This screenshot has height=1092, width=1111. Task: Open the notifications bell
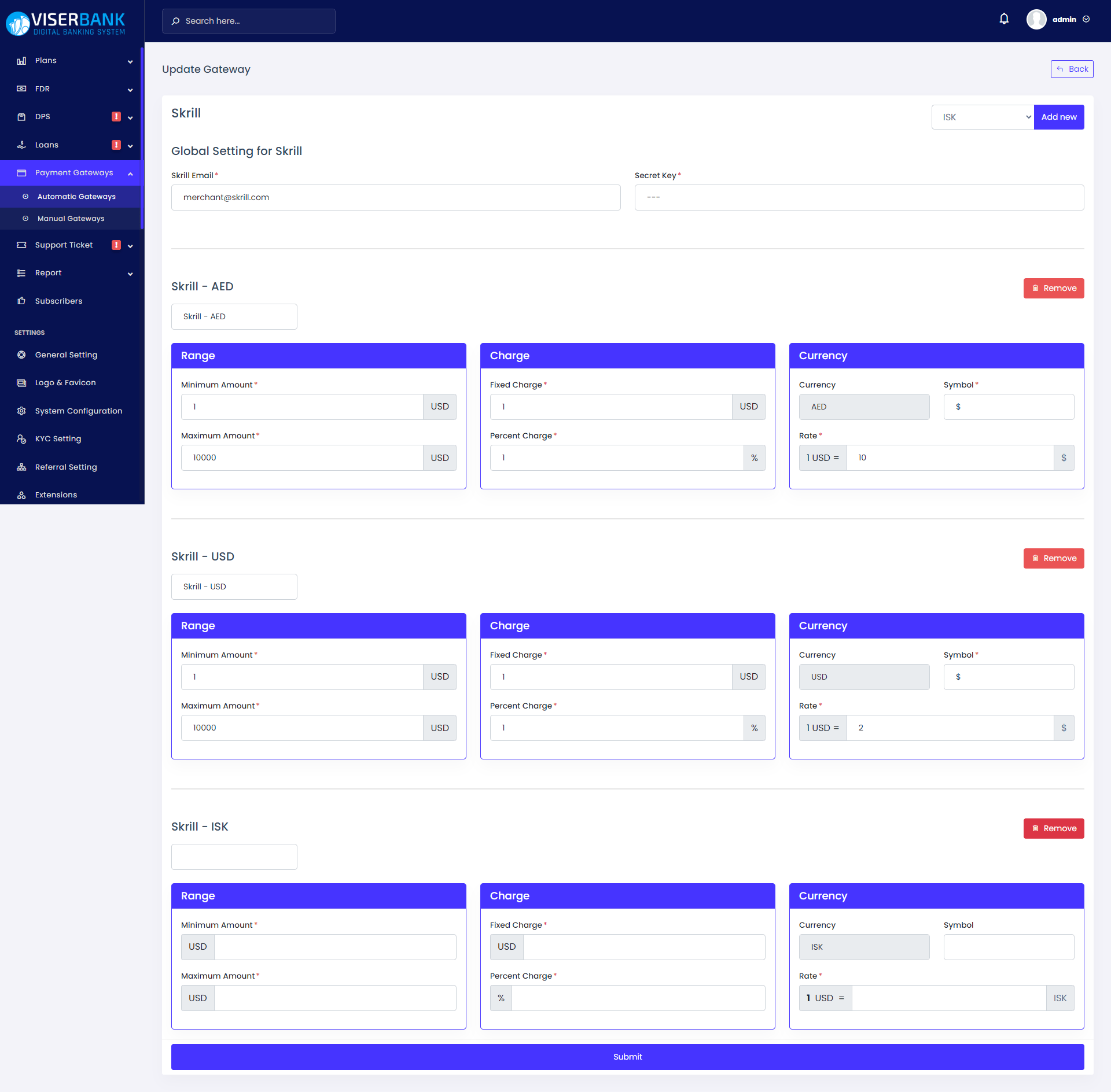[1004, 19]
